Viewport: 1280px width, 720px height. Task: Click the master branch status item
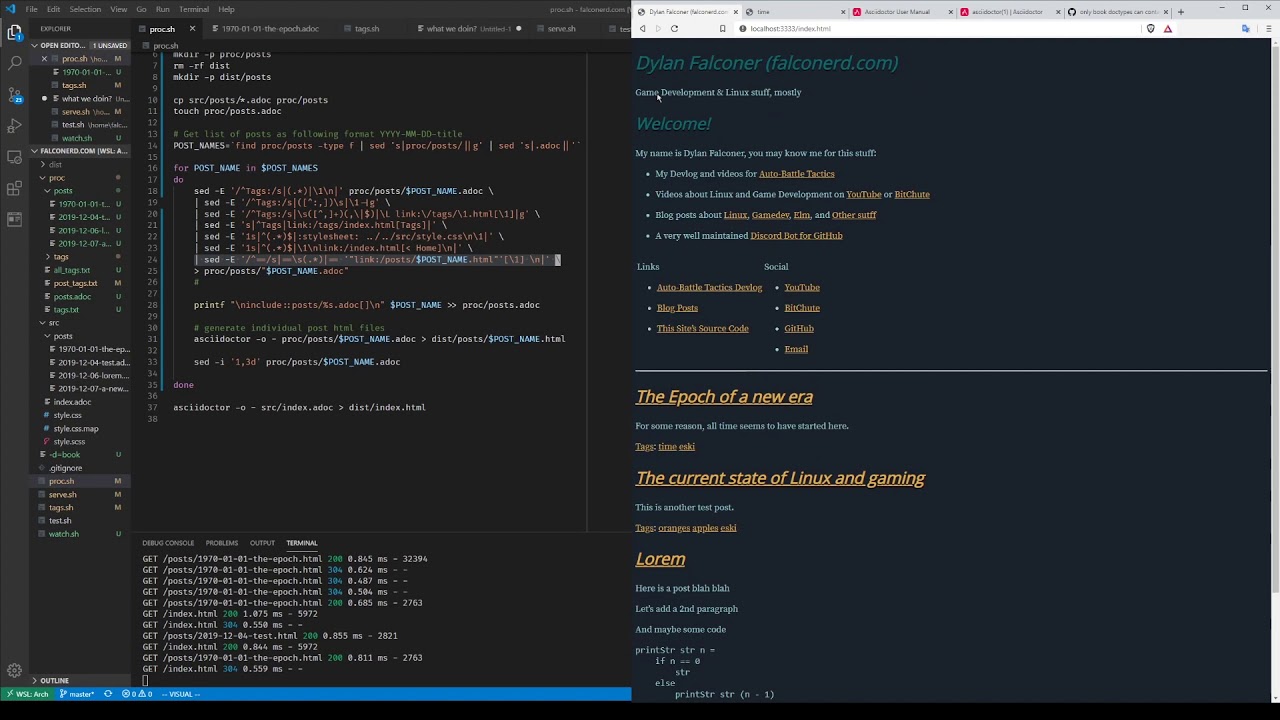tap(77, 694)
